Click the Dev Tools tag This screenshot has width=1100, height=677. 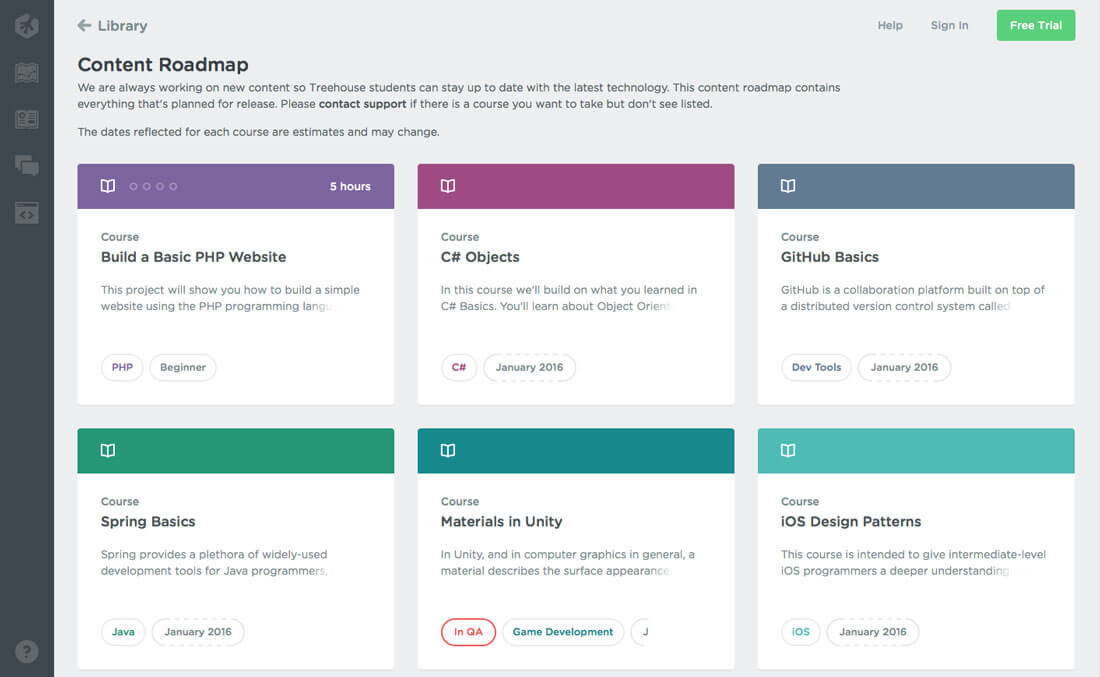click(x=816, y=367)
